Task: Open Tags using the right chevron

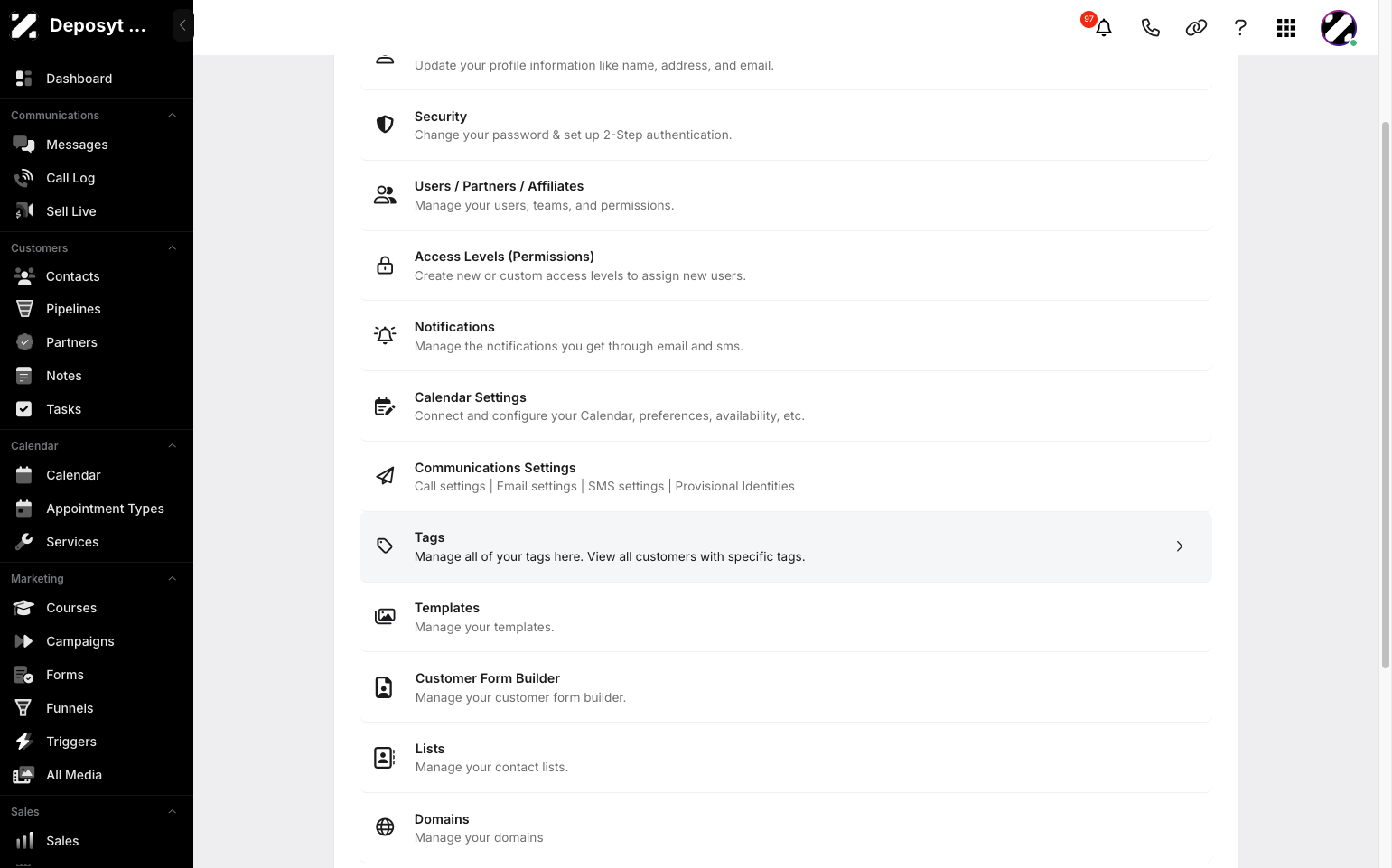Action: pos(1180,546)
